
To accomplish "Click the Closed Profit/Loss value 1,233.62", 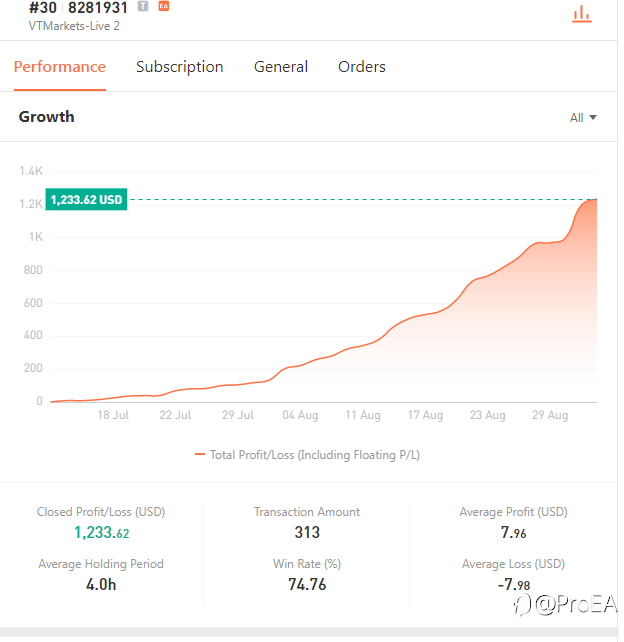I will pos(101,533).
